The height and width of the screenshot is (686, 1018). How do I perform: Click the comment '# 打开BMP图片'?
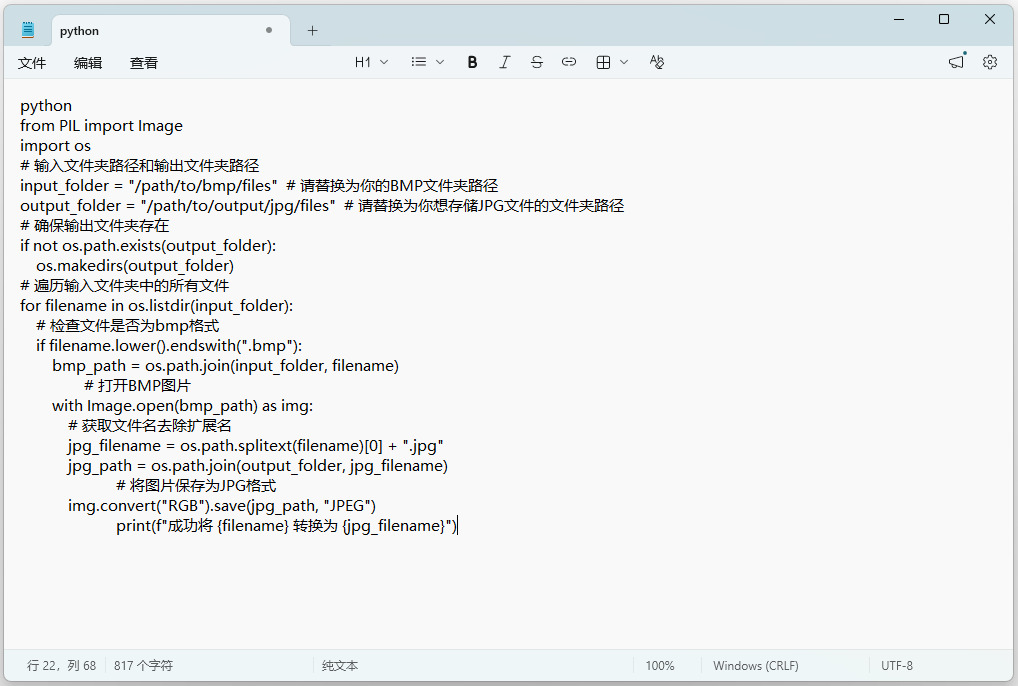coord(138,386)
